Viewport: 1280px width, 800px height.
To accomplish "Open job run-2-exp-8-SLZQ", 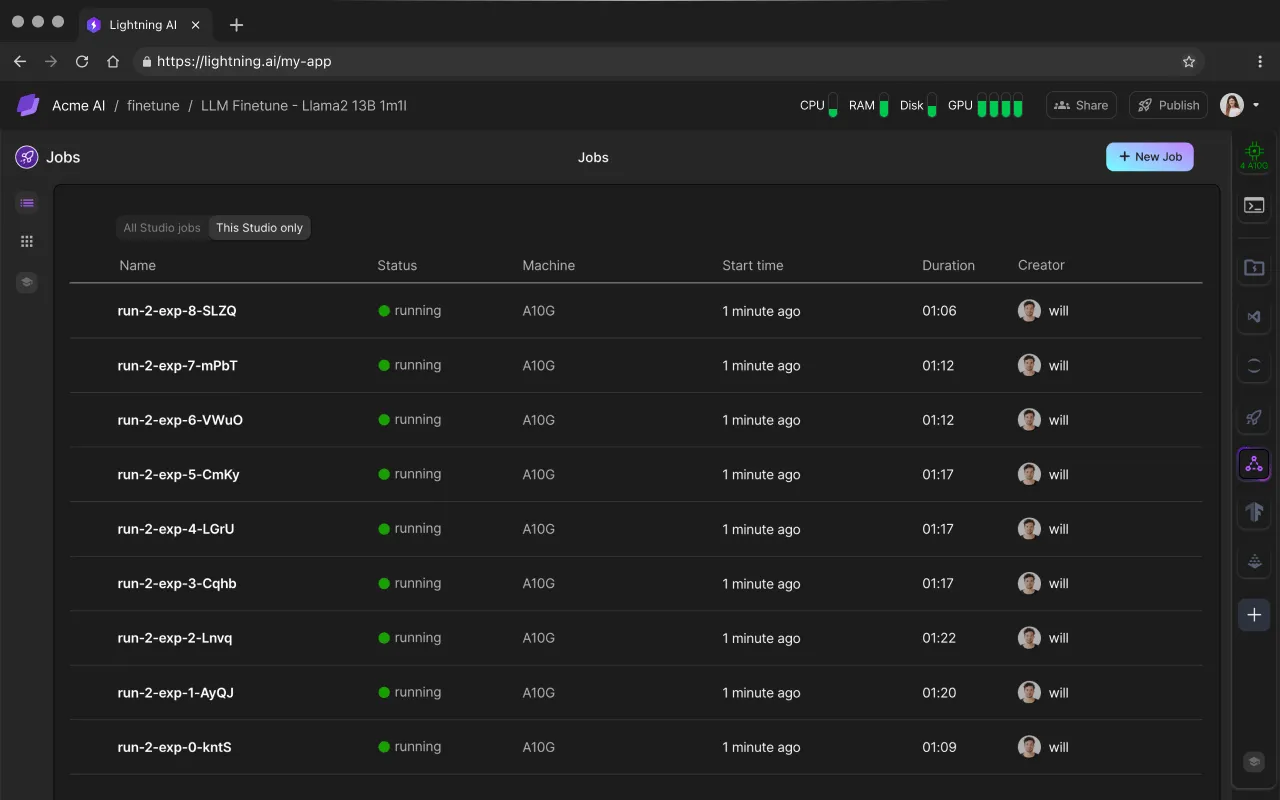I will pos(177,311).
